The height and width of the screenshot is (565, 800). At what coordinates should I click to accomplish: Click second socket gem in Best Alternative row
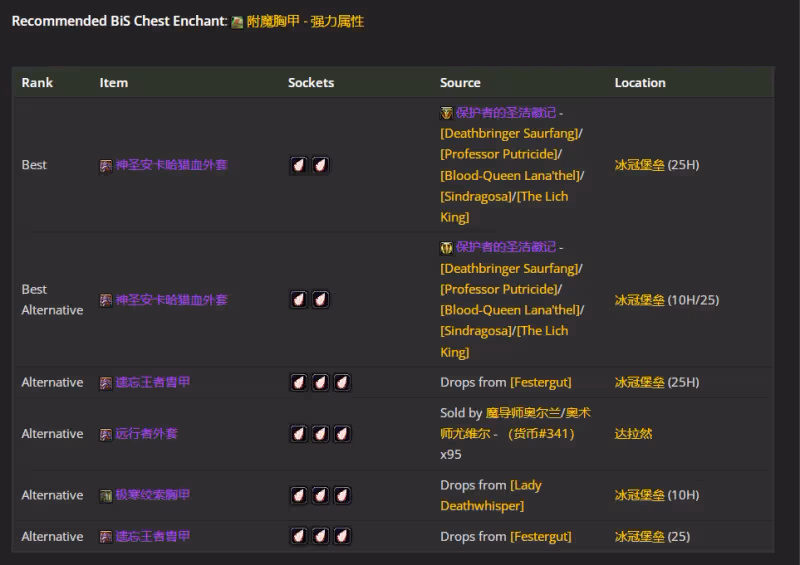click(320, 300)
